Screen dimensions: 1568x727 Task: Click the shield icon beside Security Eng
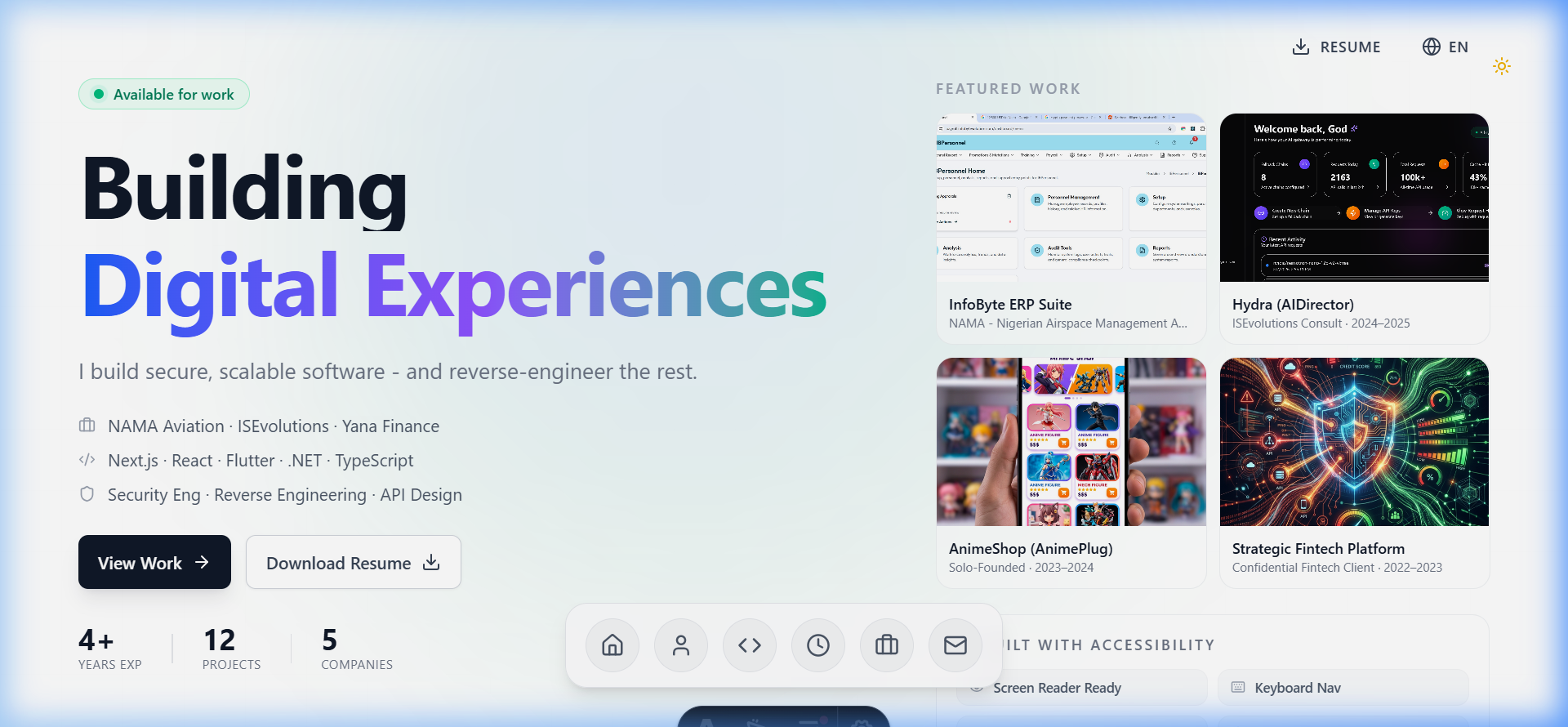pyautogui.click(x=87, y=493)
